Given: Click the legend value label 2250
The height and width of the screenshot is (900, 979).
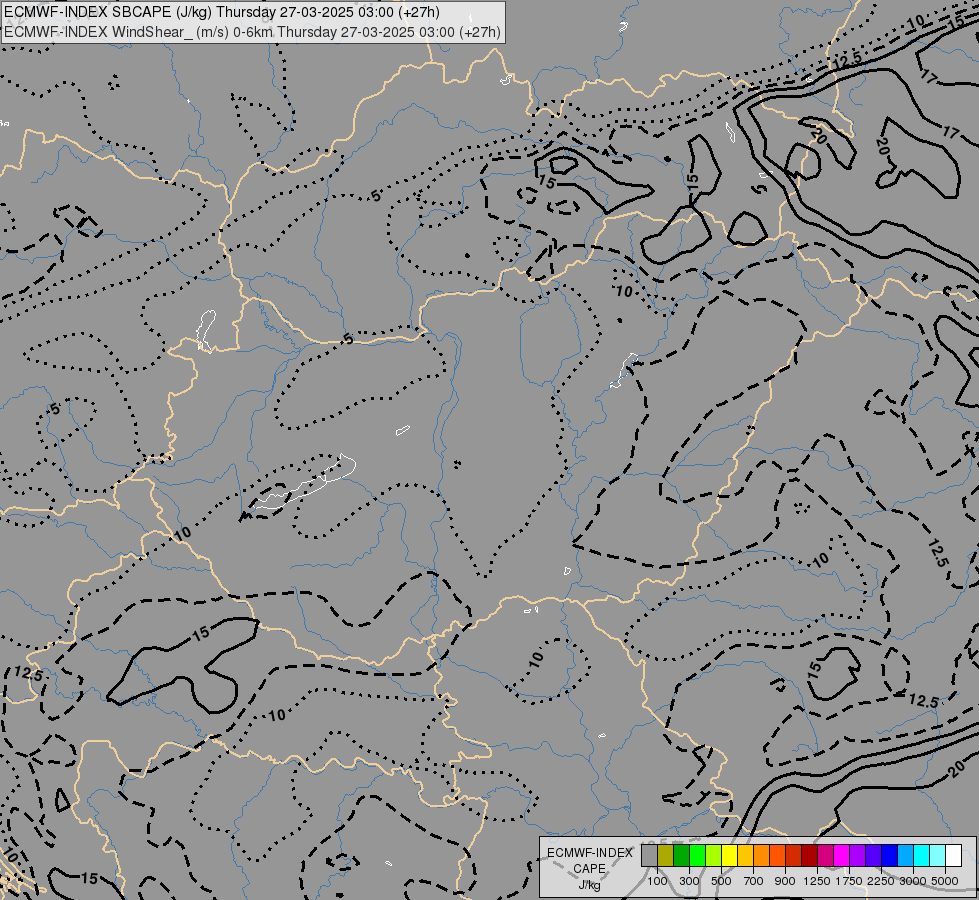Looking at the screenshot, I should click(x=881, y=881).
